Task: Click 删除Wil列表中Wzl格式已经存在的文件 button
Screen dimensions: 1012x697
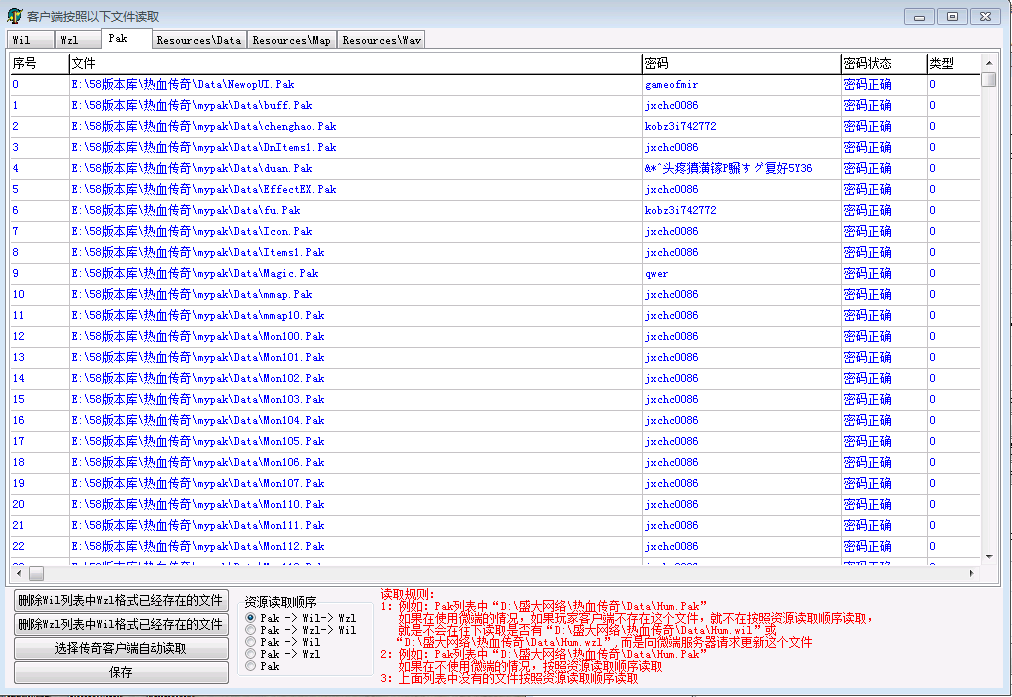Action: [121, 601]
